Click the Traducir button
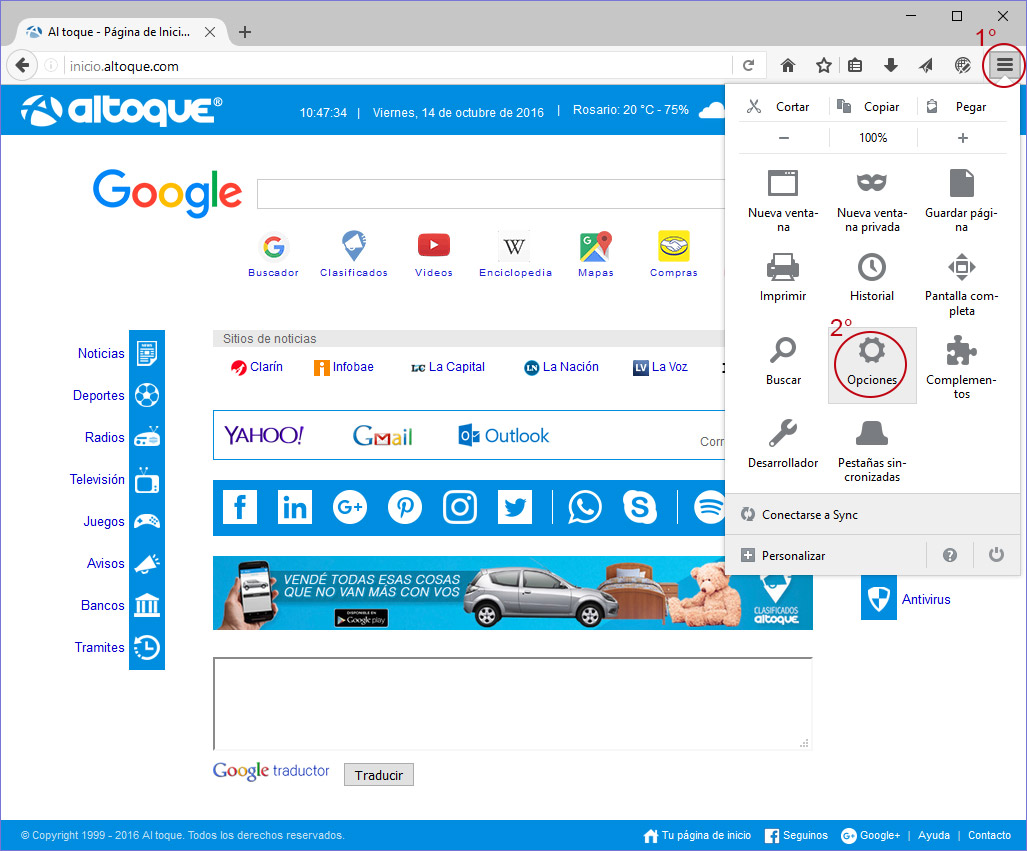Viewport: 1027px width, 851px height. point(379,774)
